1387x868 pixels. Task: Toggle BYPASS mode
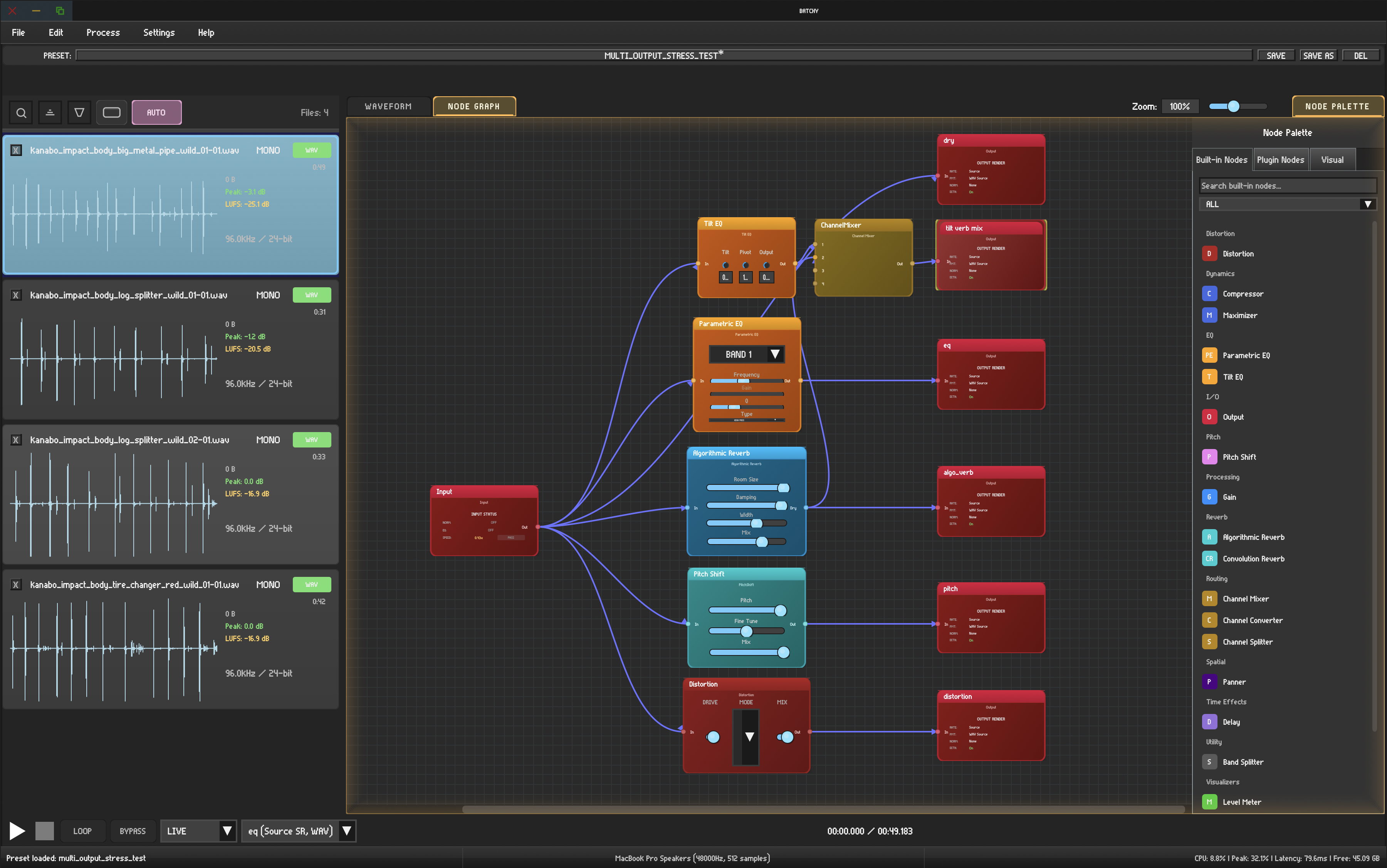[132, 831]
